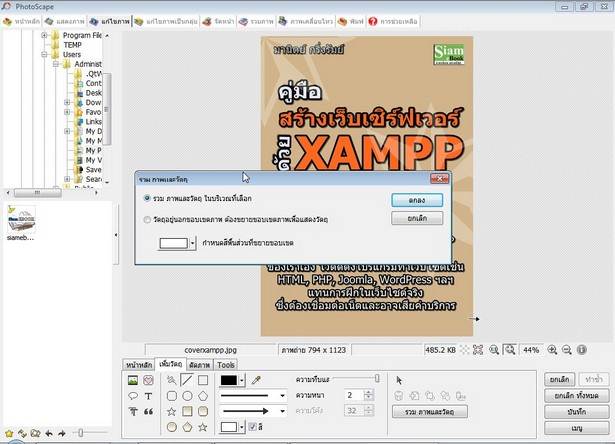Select the straight line drawing tool
615x444 pixels.
(187, 380)
